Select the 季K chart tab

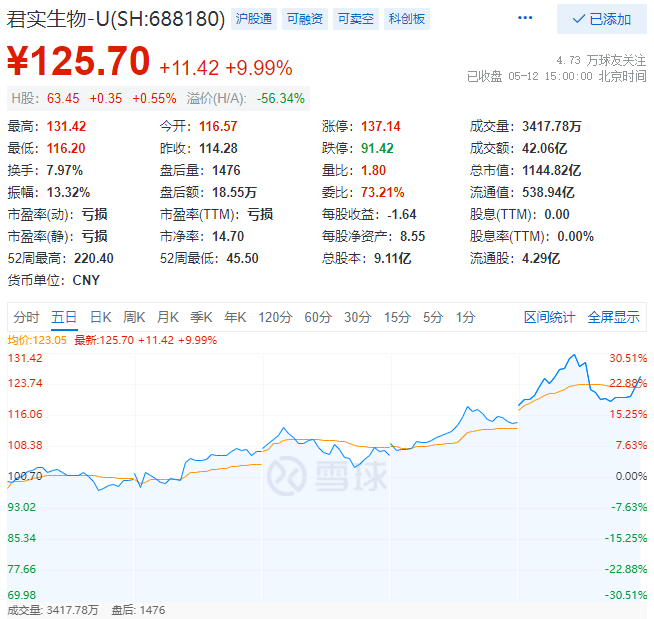coord(201,317)
